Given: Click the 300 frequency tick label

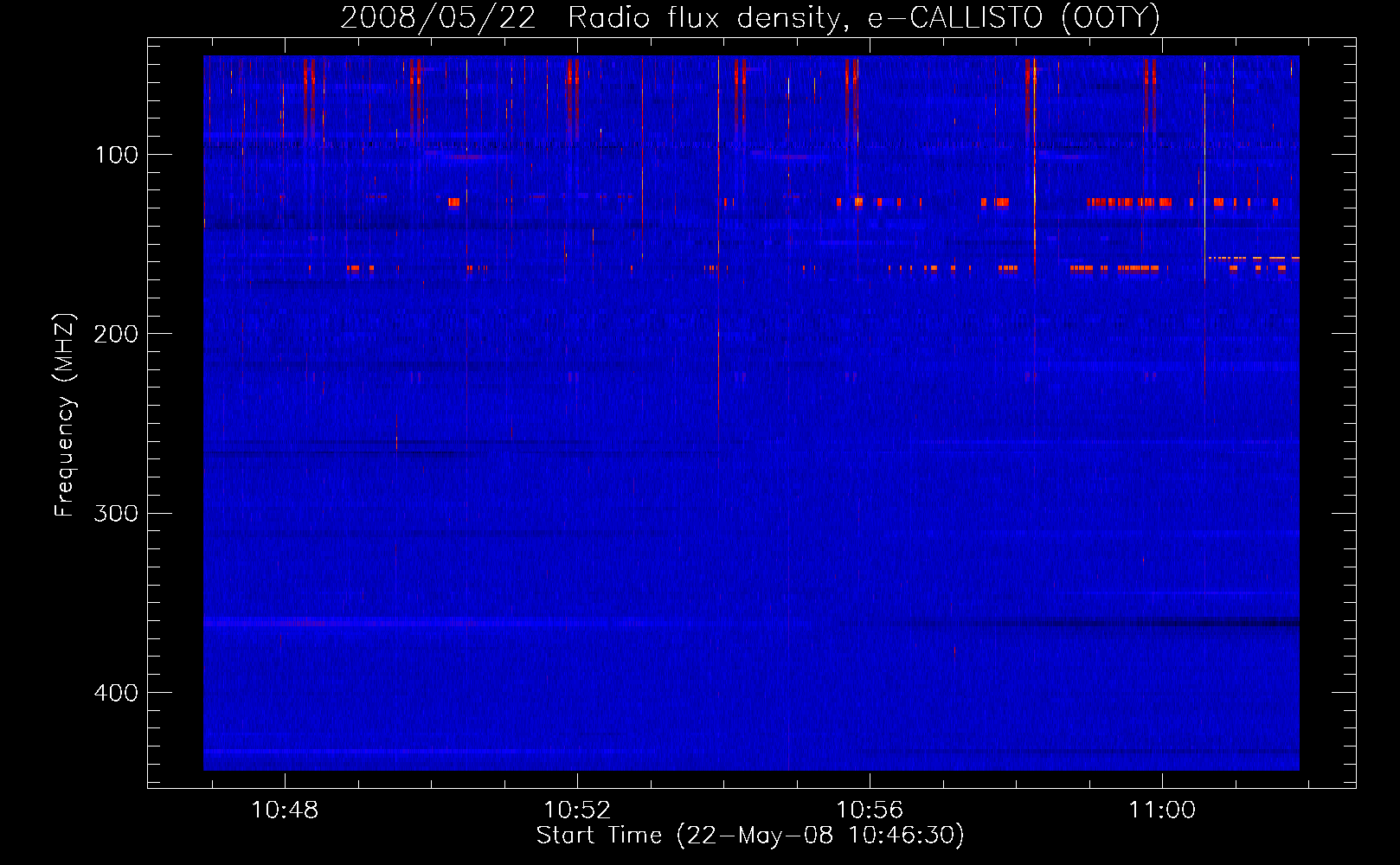Looking at the screenshot, I should (x=116, y=514).
